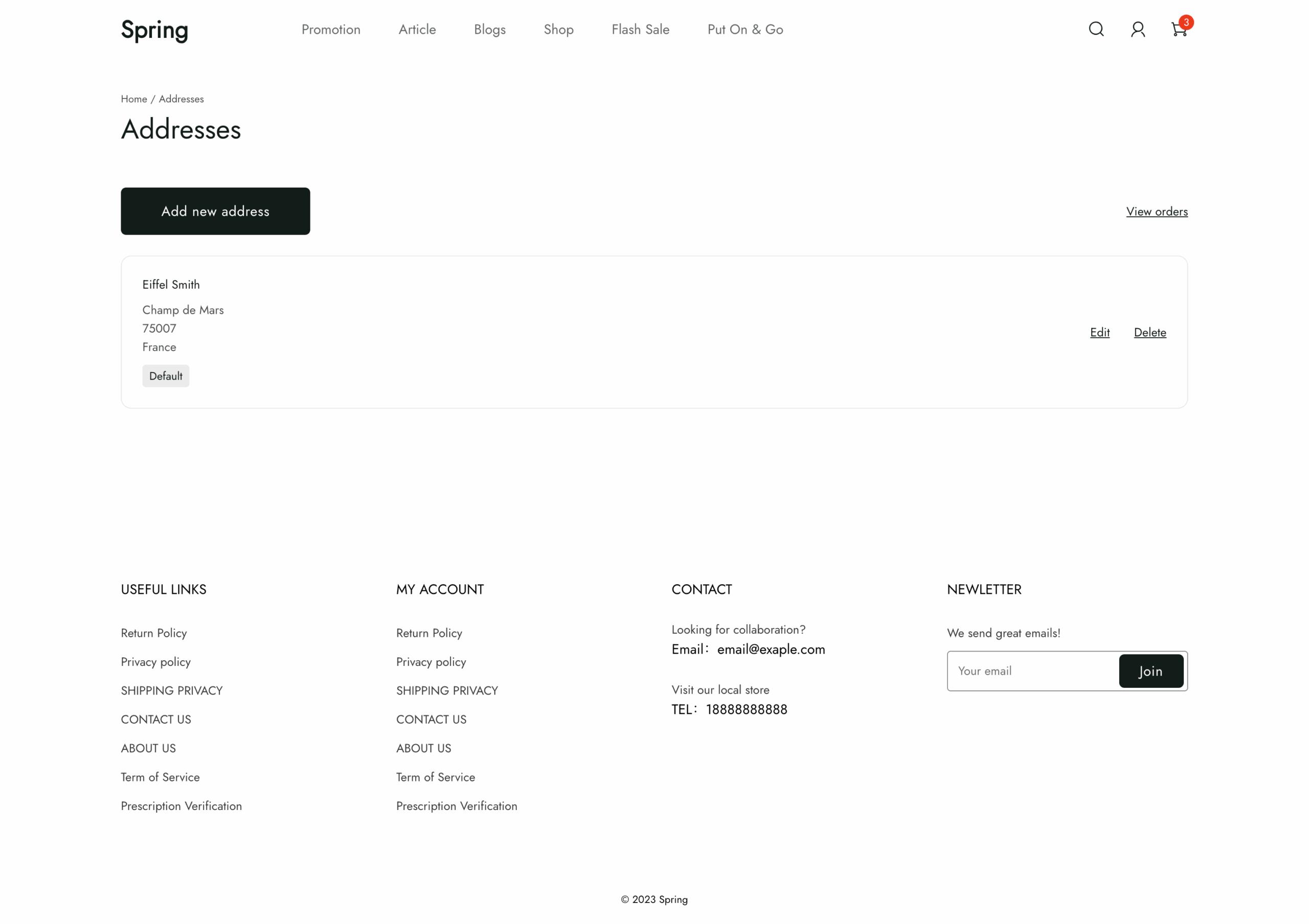Open Term of Service under My Account

pos(436,778)
